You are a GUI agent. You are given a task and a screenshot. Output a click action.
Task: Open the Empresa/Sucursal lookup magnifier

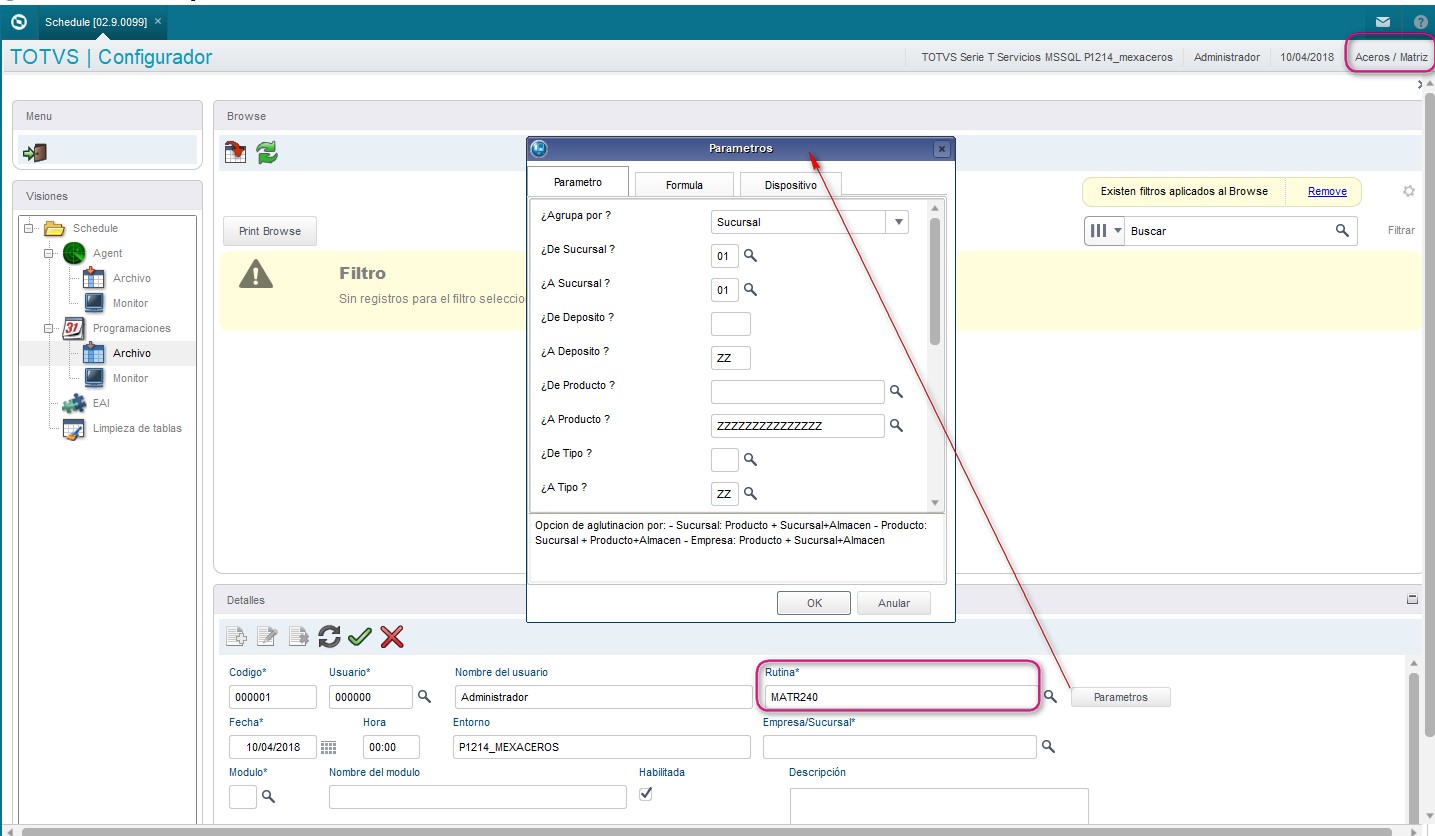click(1048, 746)
